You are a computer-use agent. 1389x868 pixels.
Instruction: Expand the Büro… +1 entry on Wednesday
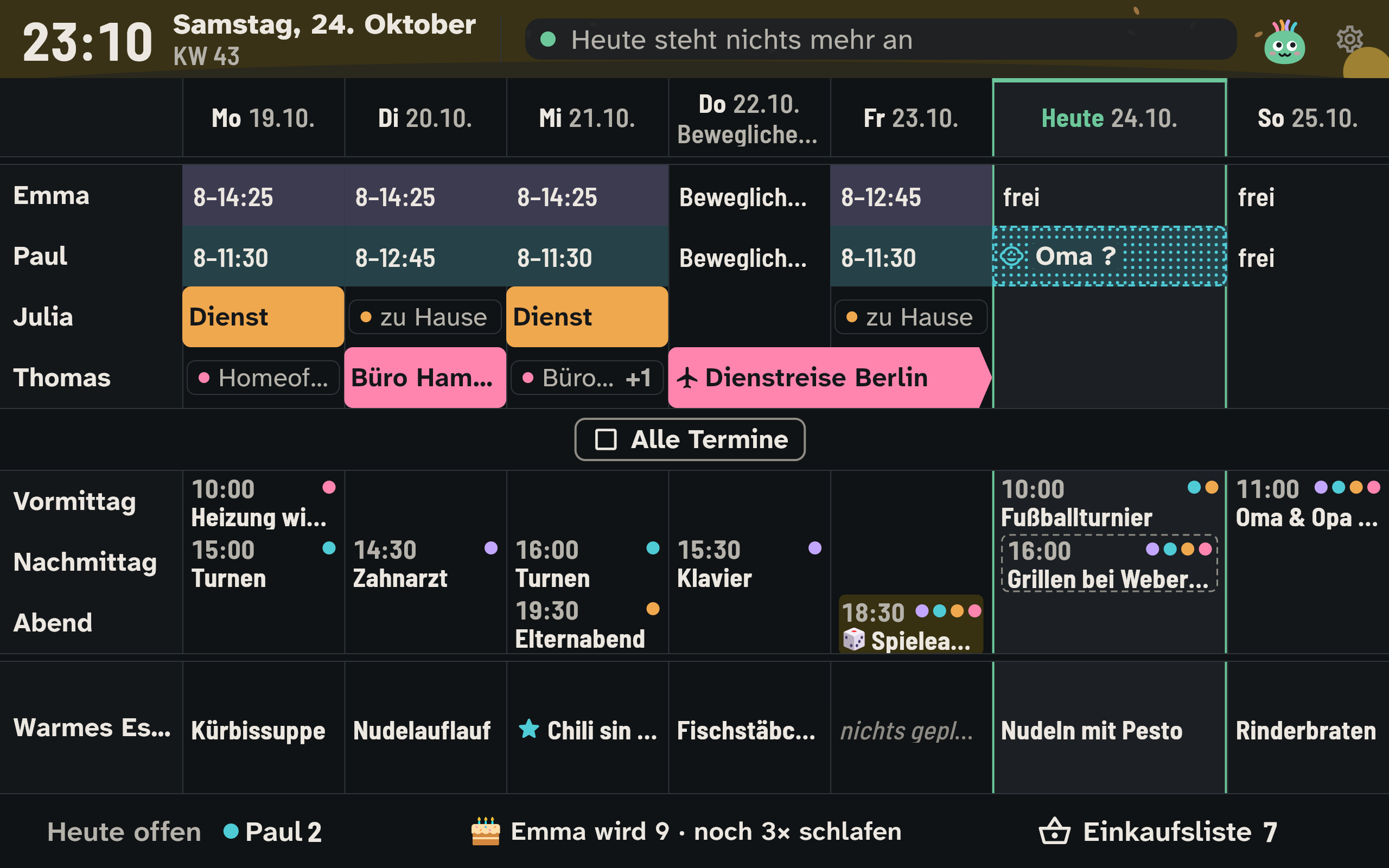[587, 378]
